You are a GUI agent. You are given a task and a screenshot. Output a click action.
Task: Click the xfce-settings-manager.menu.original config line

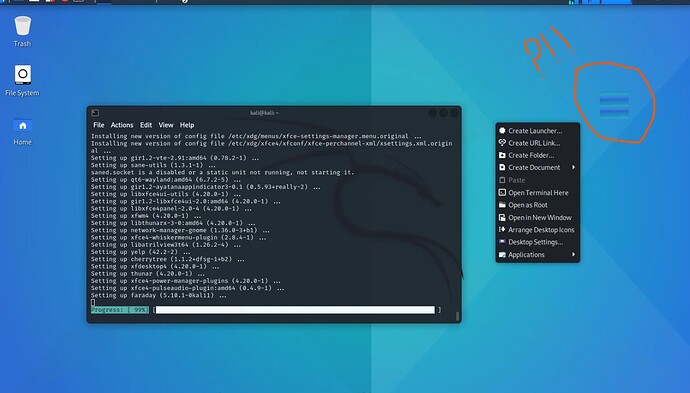click(x=256, y=136)
